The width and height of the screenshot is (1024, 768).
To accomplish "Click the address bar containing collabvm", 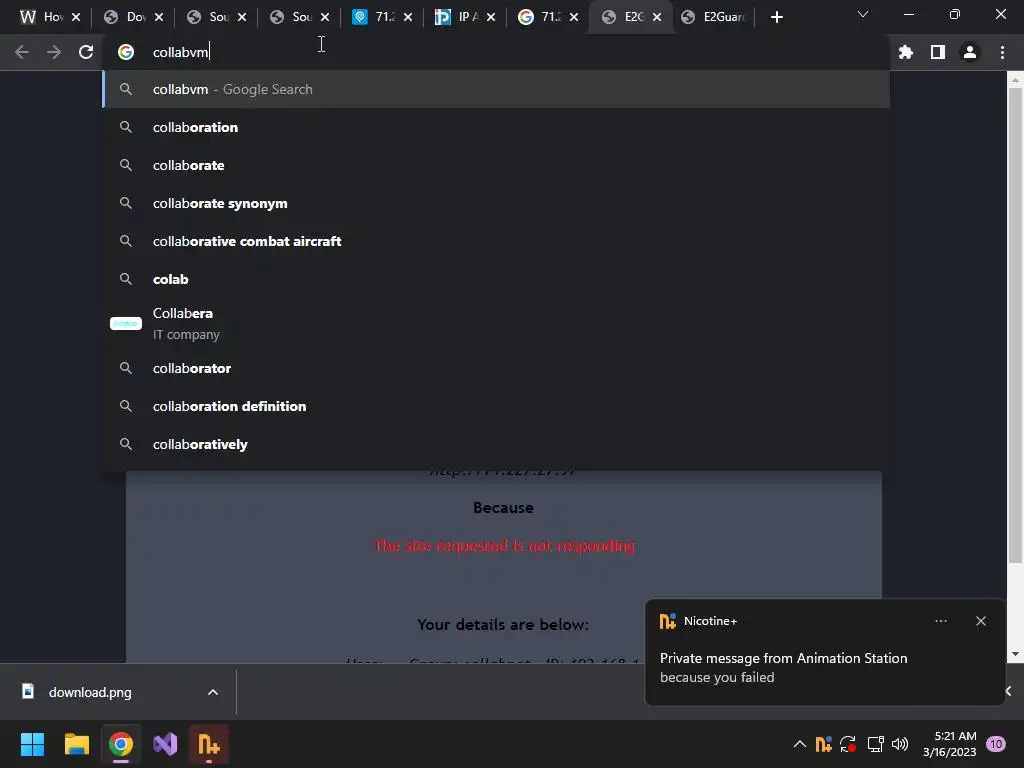I will coord(496,52).
